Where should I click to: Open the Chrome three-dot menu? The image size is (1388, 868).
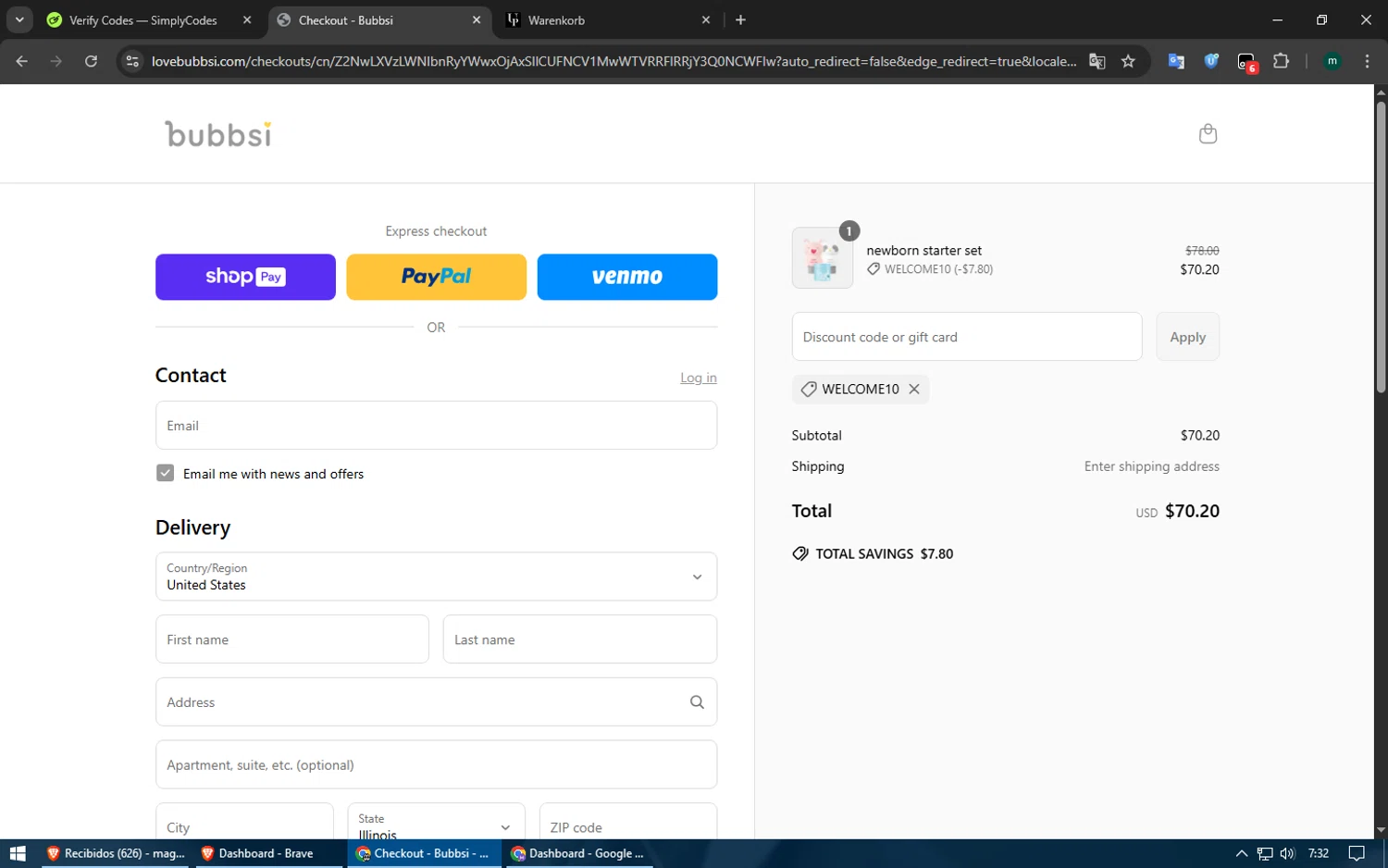(x=1367, y=61)
